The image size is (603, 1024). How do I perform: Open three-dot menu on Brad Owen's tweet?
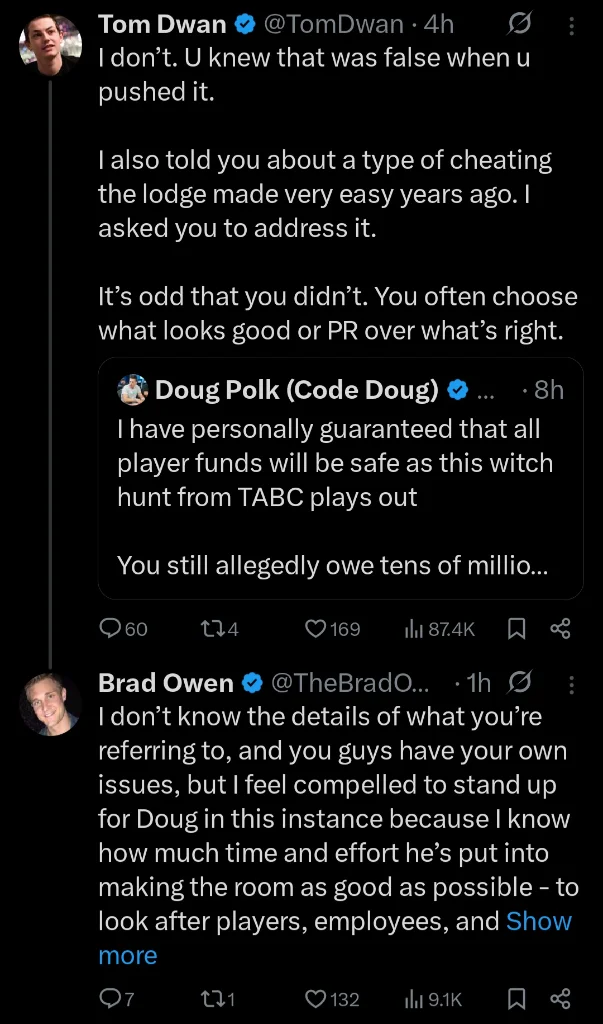click(571, 684)
